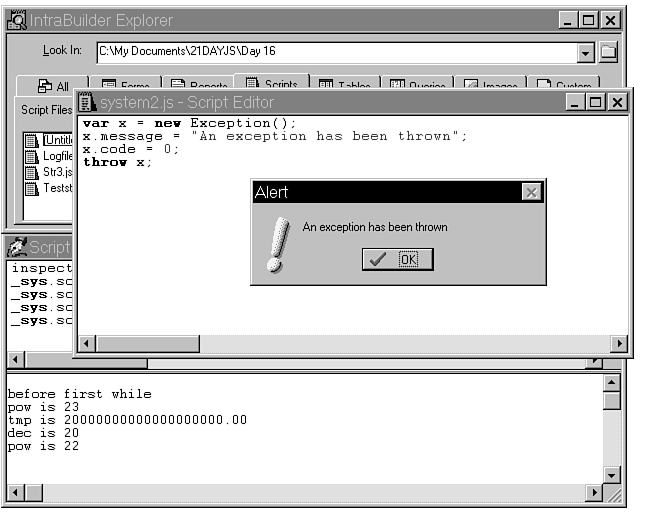Switch to the All tab

(x=52, y=86)
